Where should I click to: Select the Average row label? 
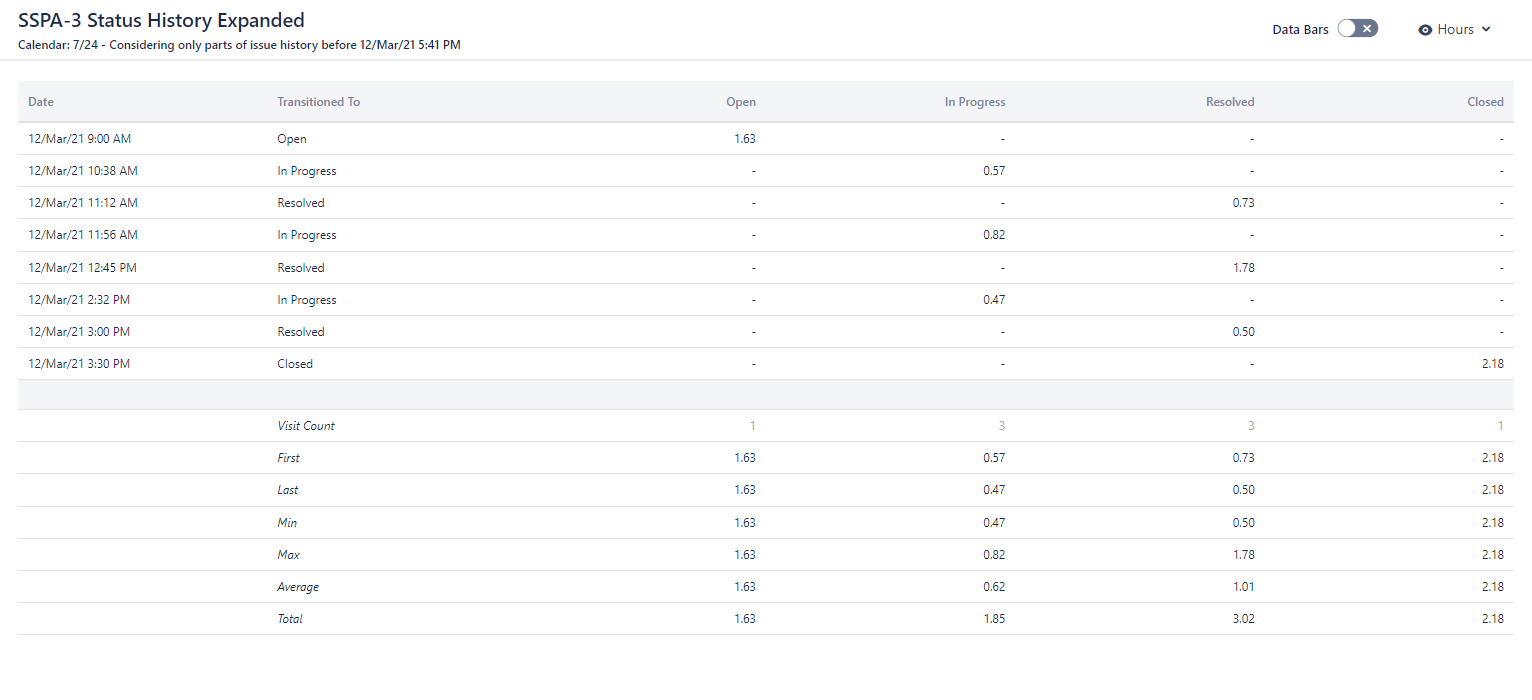(x=298, y=587)
